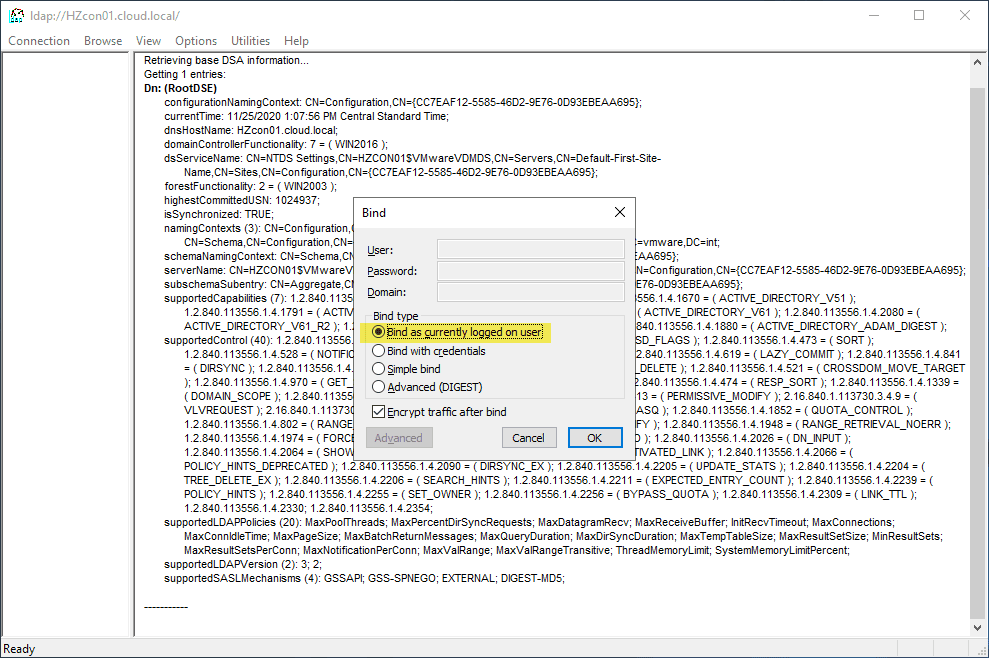Open the View menu
Screen dimensions: 989x658
(148, 40)
